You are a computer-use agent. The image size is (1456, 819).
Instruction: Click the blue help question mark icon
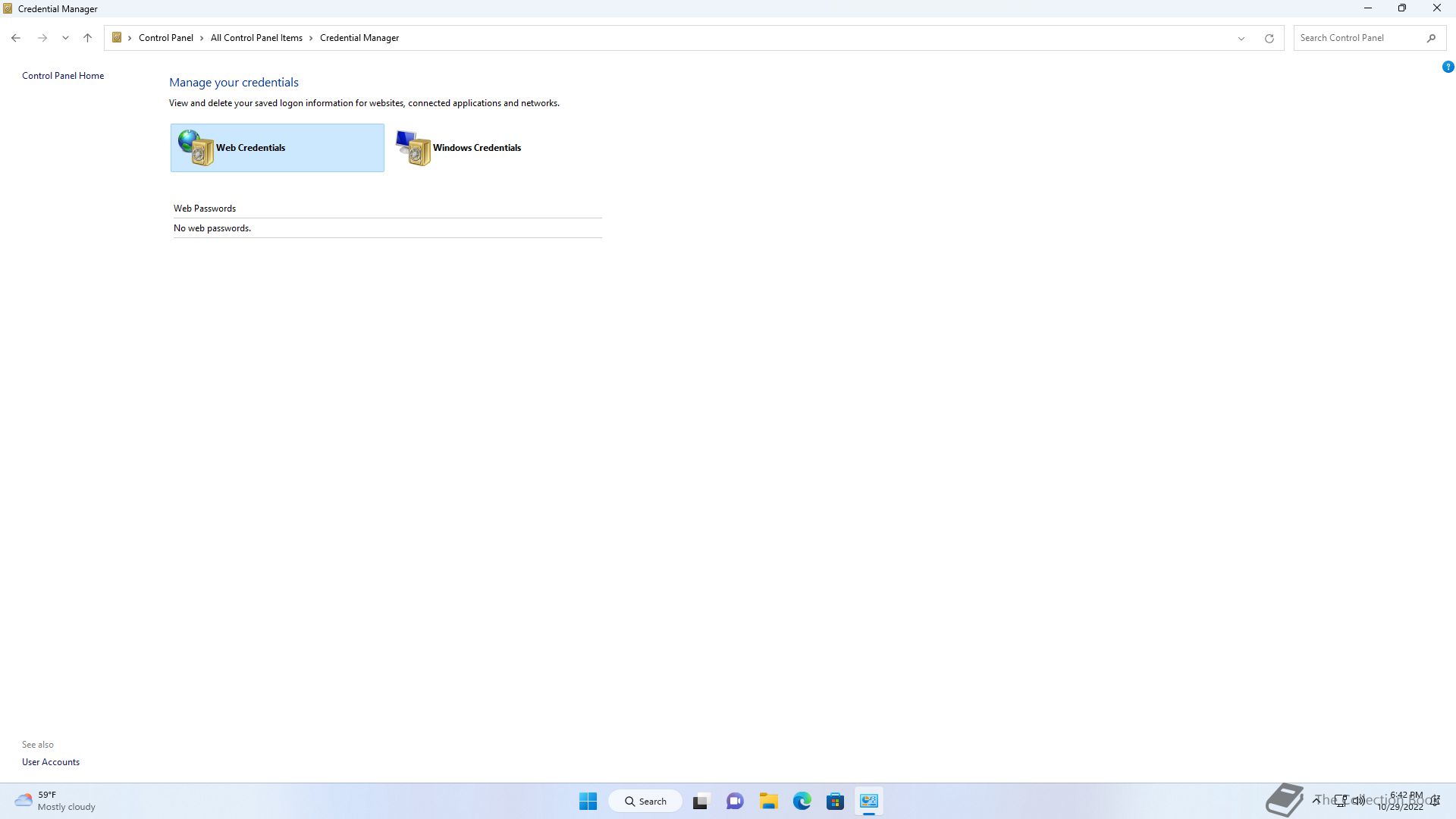click(x=1448, y=67)
